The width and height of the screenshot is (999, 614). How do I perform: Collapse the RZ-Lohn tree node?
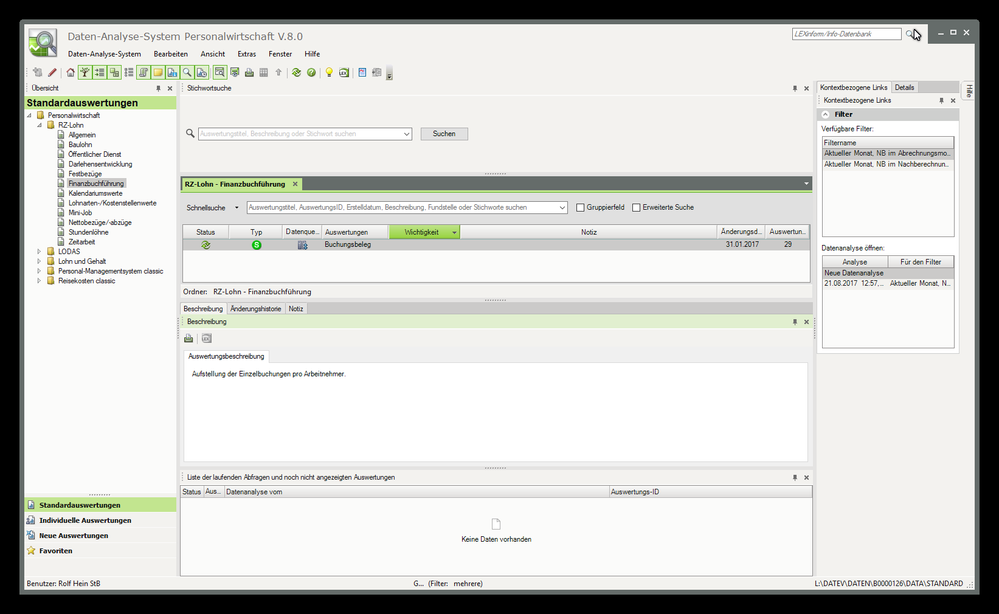pos(40,125)
